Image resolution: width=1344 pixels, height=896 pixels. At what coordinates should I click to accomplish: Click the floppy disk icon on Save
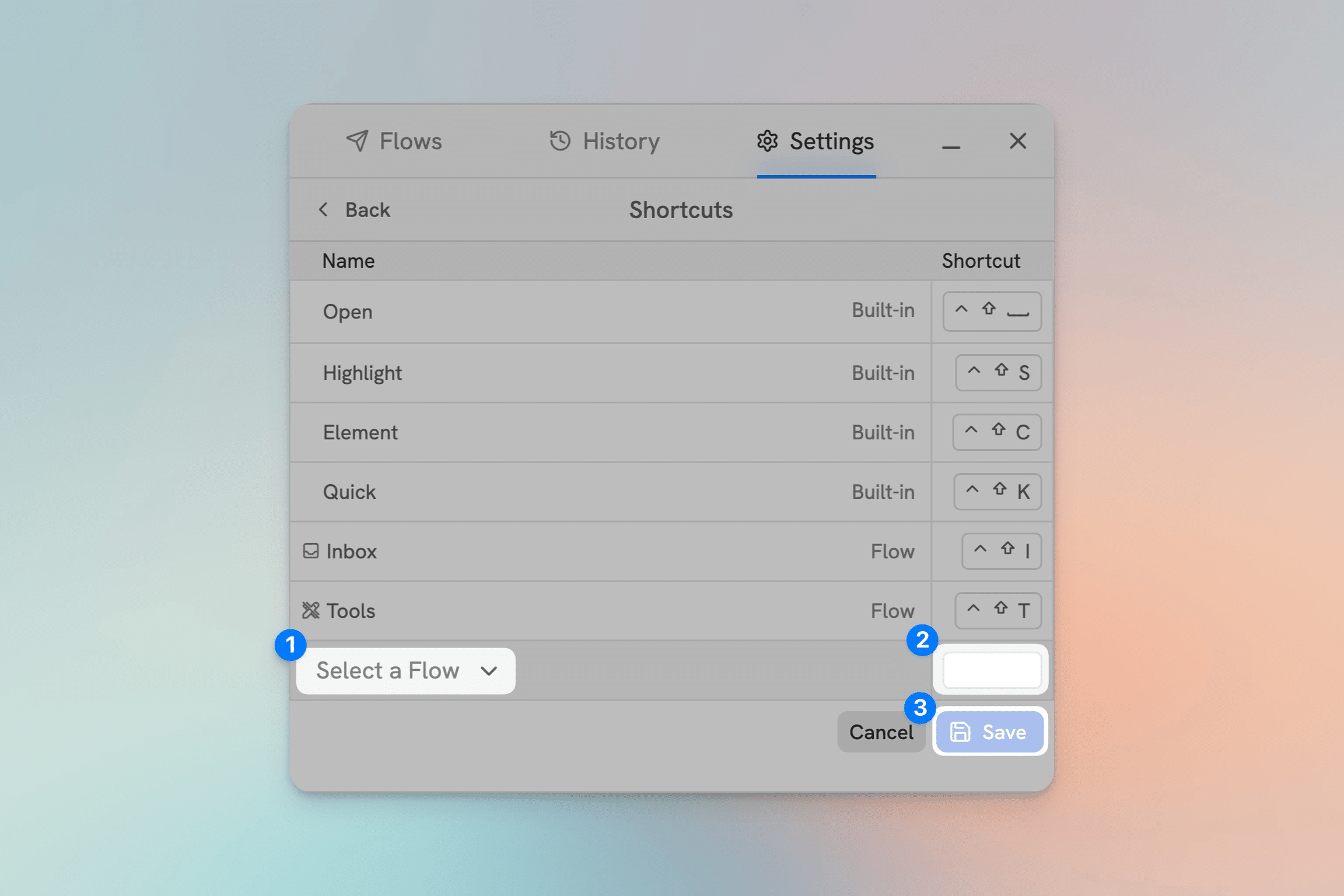click(960, 731)
